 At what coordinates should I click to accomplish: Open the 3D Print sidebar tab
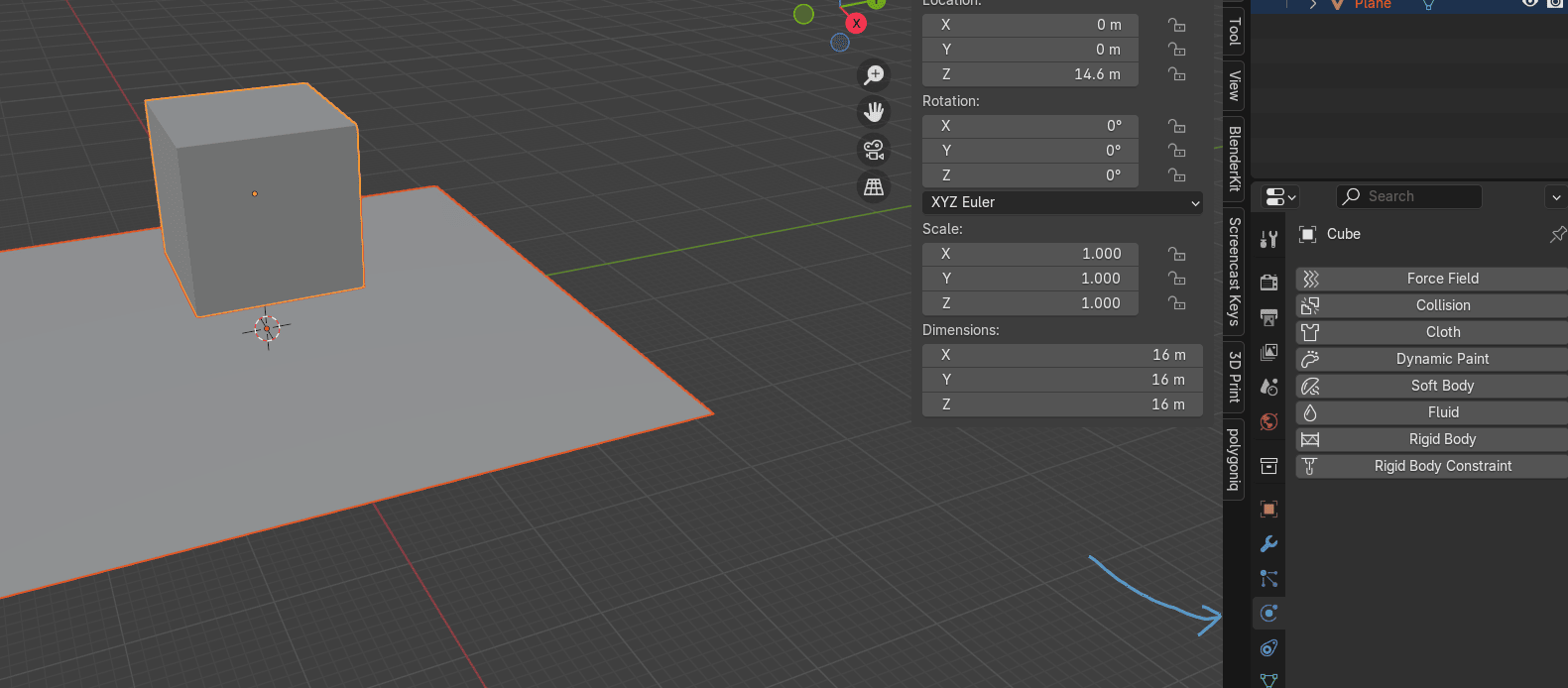coord(1234,377)
